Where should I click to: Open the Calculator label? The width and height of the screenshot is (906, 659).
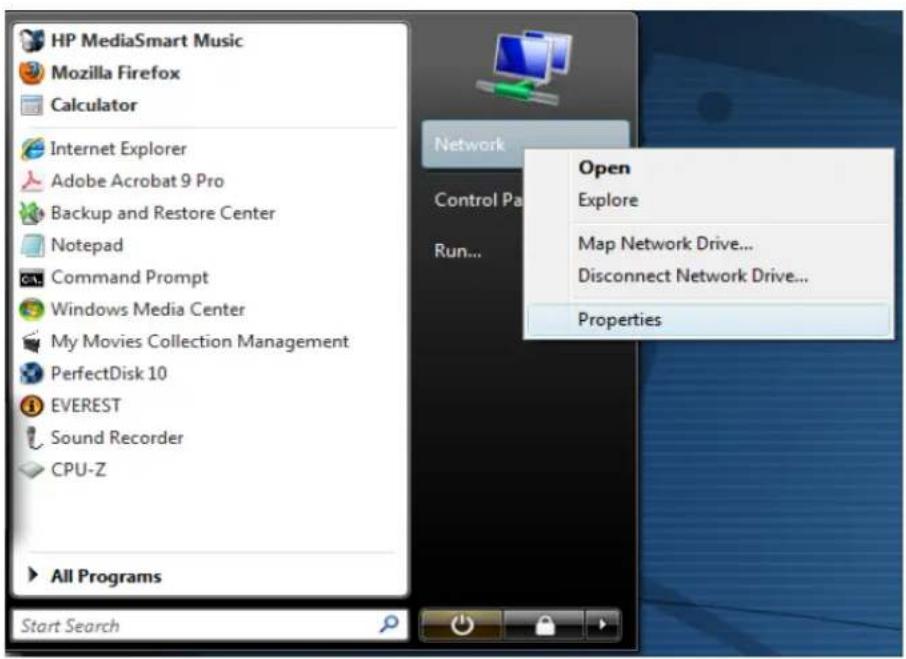click(94, 105)
